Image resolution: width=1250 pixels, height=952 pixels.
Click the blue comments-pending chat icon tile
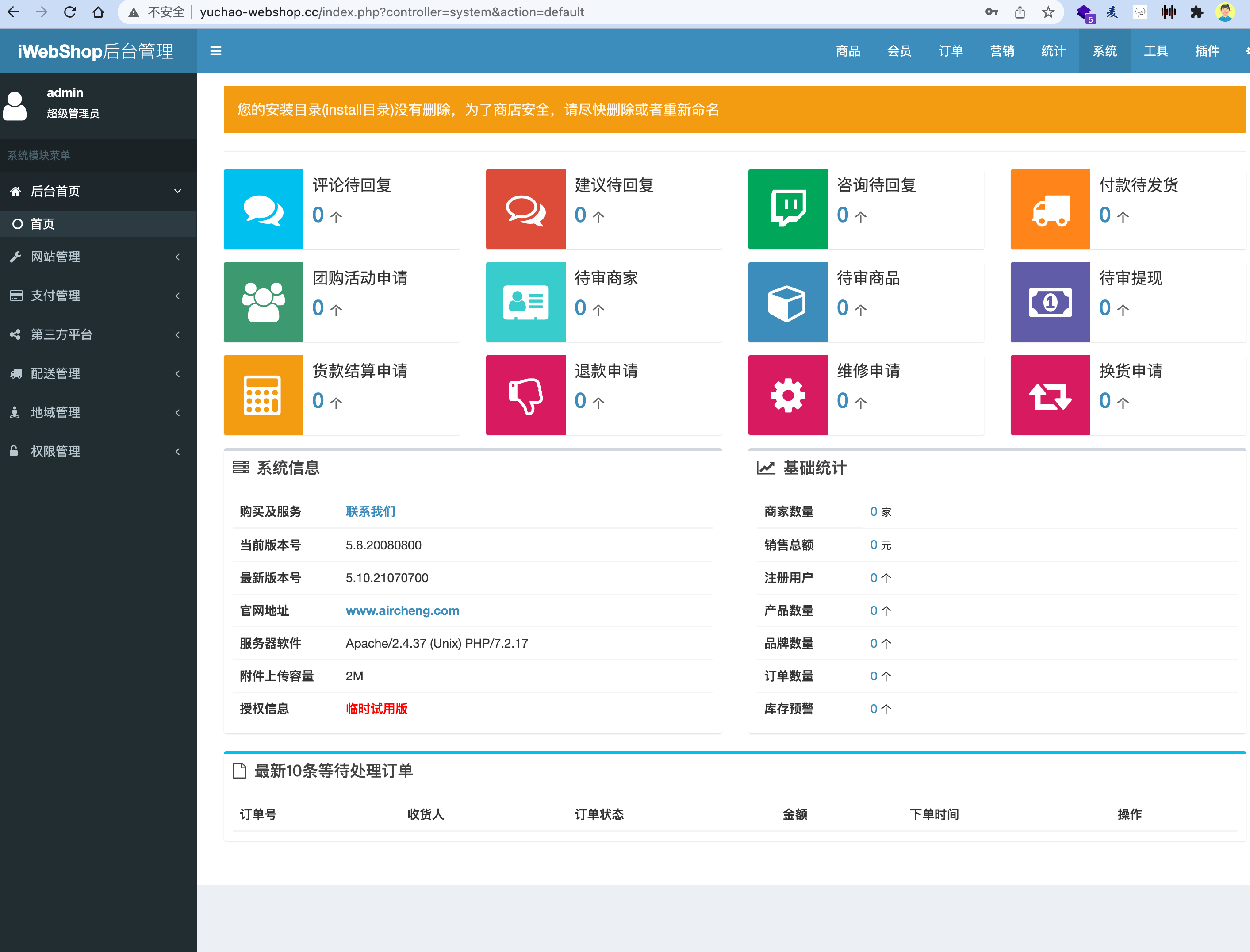(x=264, y=209)
